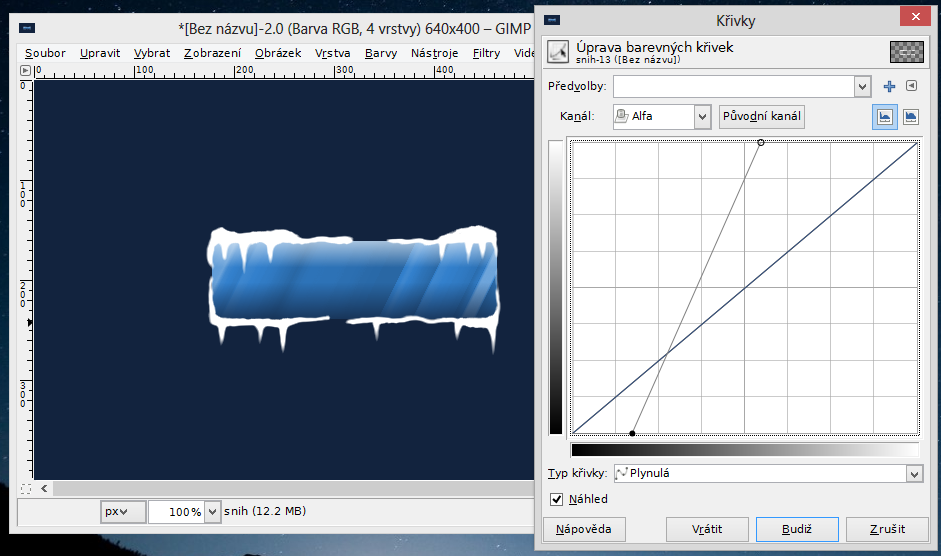Viewport: 941px width, 556px height.
Task: Open the Vybrat menu
Action: point(152,53)
